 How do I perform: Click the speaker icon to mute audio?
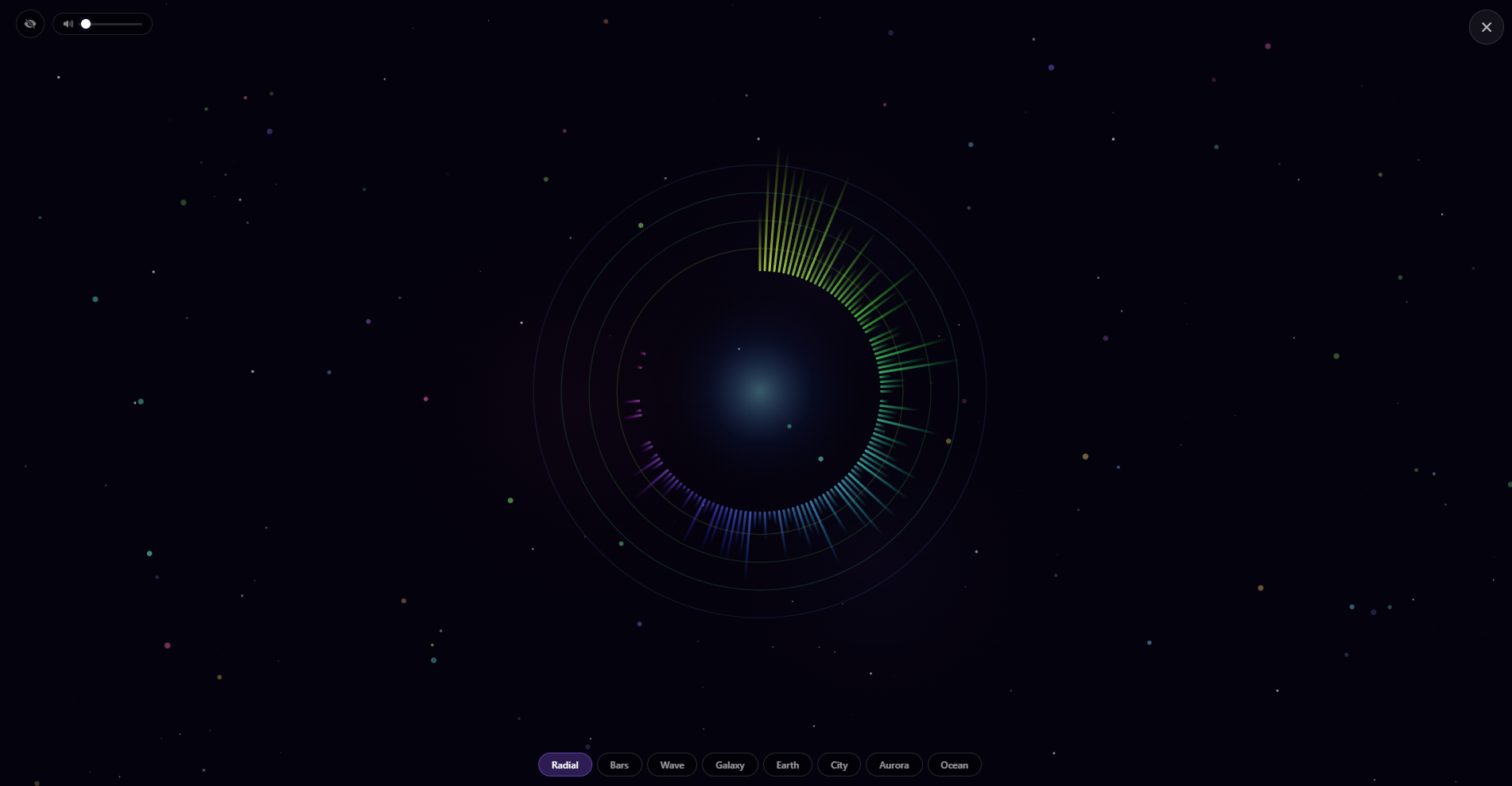[68, 24]
